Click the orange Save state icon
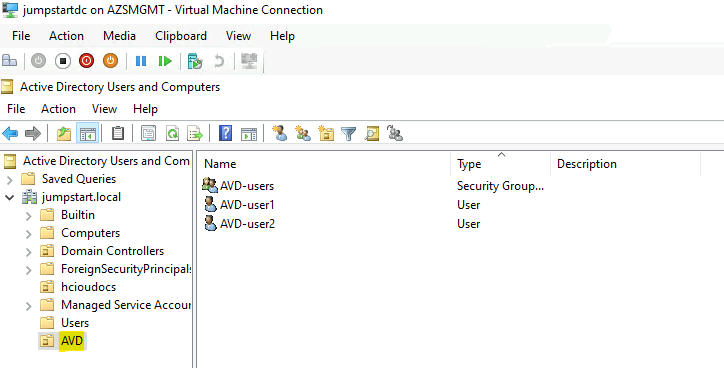The width and height of the screenshot is (724, 368). click(x=110, y=61)
